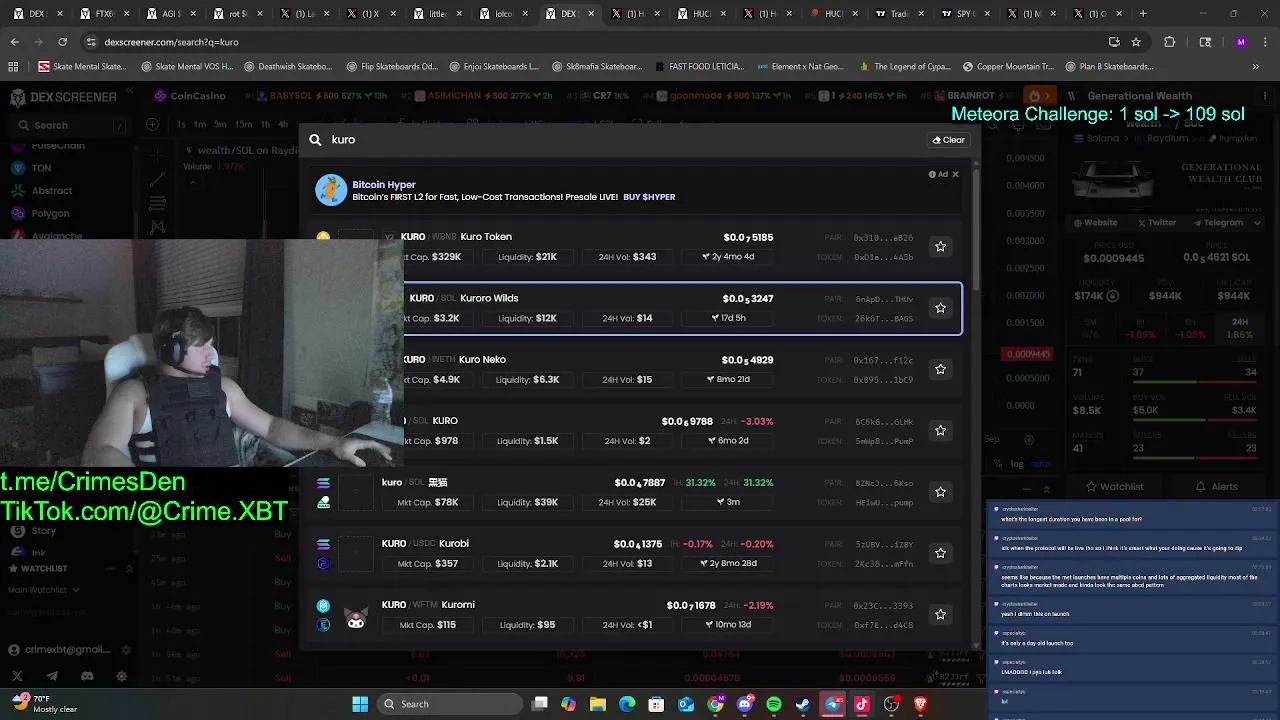The height and width of the screenshot is (720, 1280).
Task: Click the Bitcoin Hyper ad logo
Action: [x=331, y=190]
